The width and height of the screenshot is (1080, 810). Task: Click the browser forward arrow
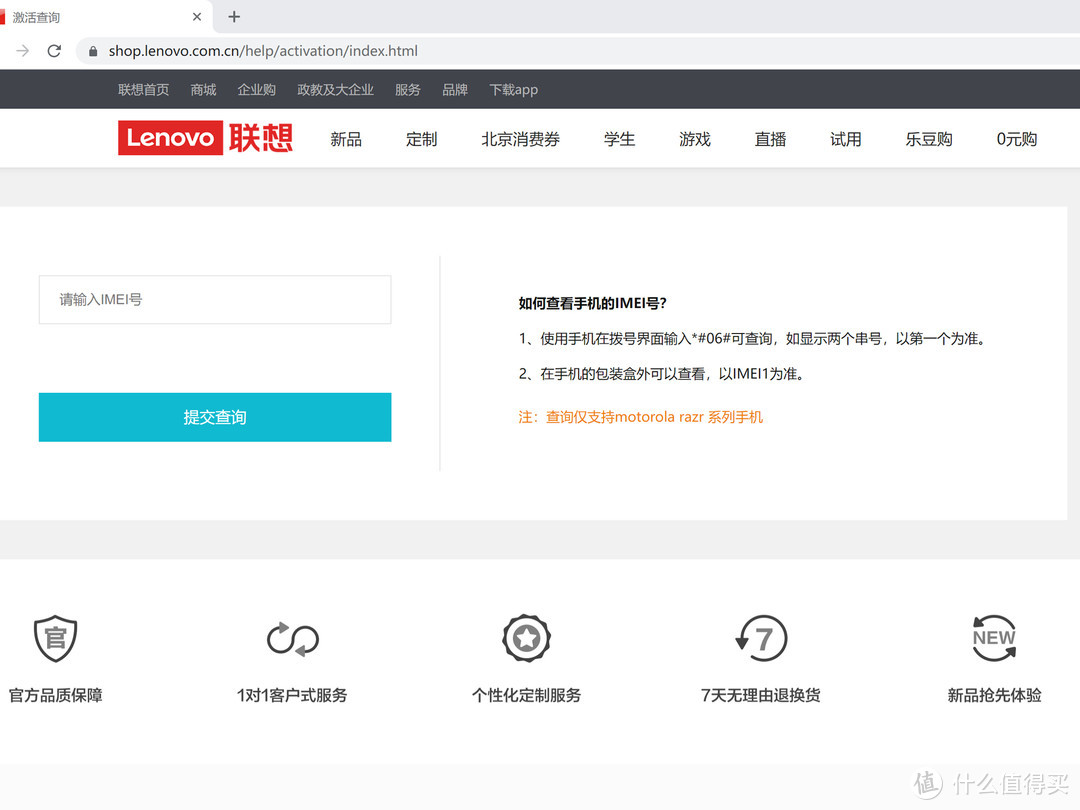(22, 51)
